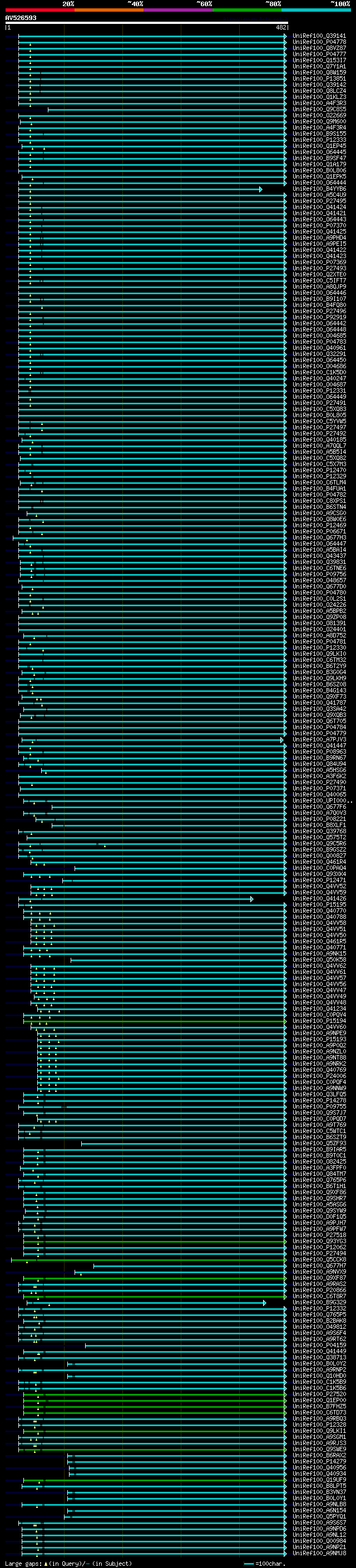Select hit label UniRef100_Q9LKI1
Image resolution: width=356 pixels, height=1568 pixels.
[319, 1432]
